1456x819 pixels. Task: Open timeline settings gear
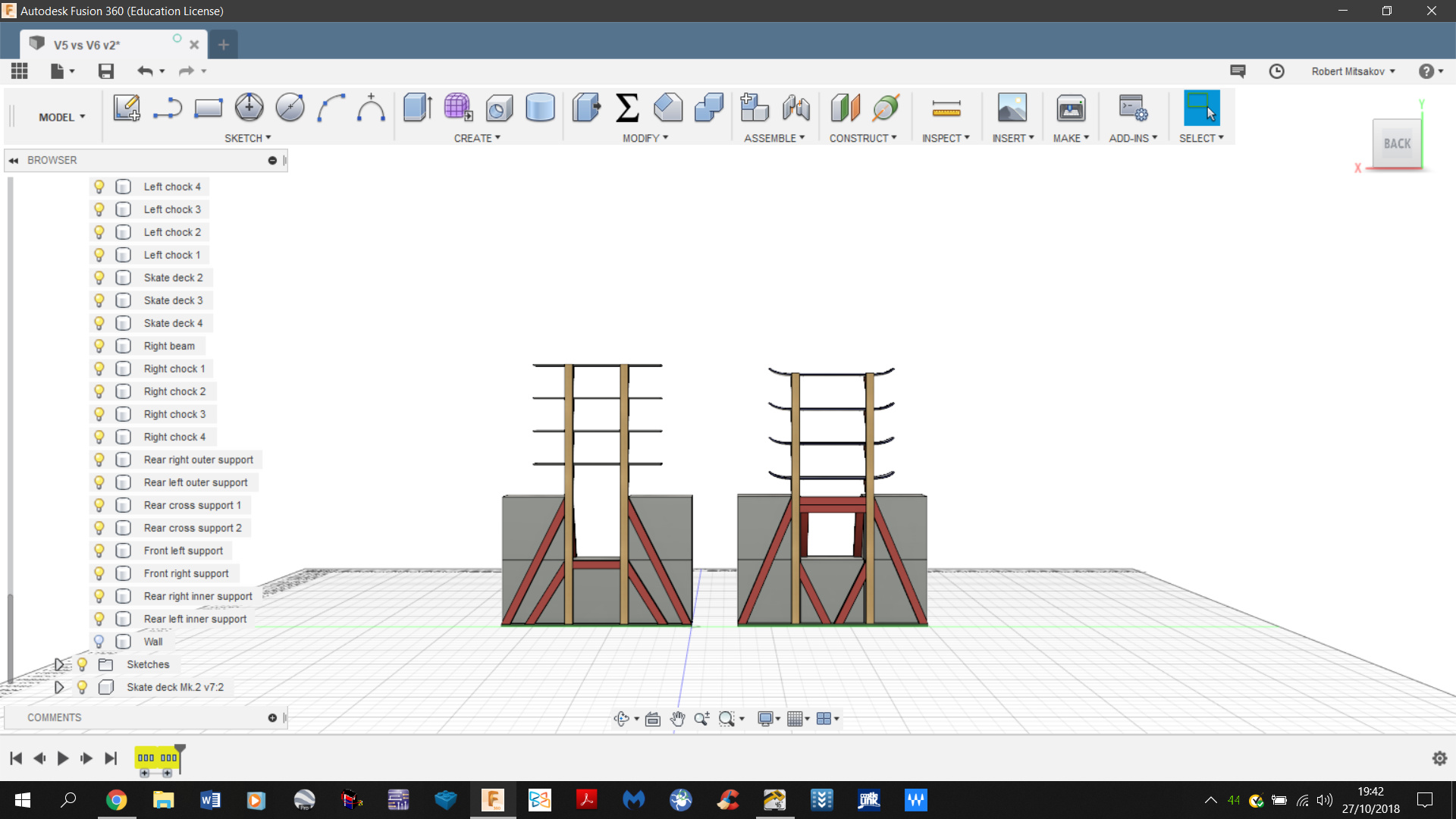pos(1439,758)
